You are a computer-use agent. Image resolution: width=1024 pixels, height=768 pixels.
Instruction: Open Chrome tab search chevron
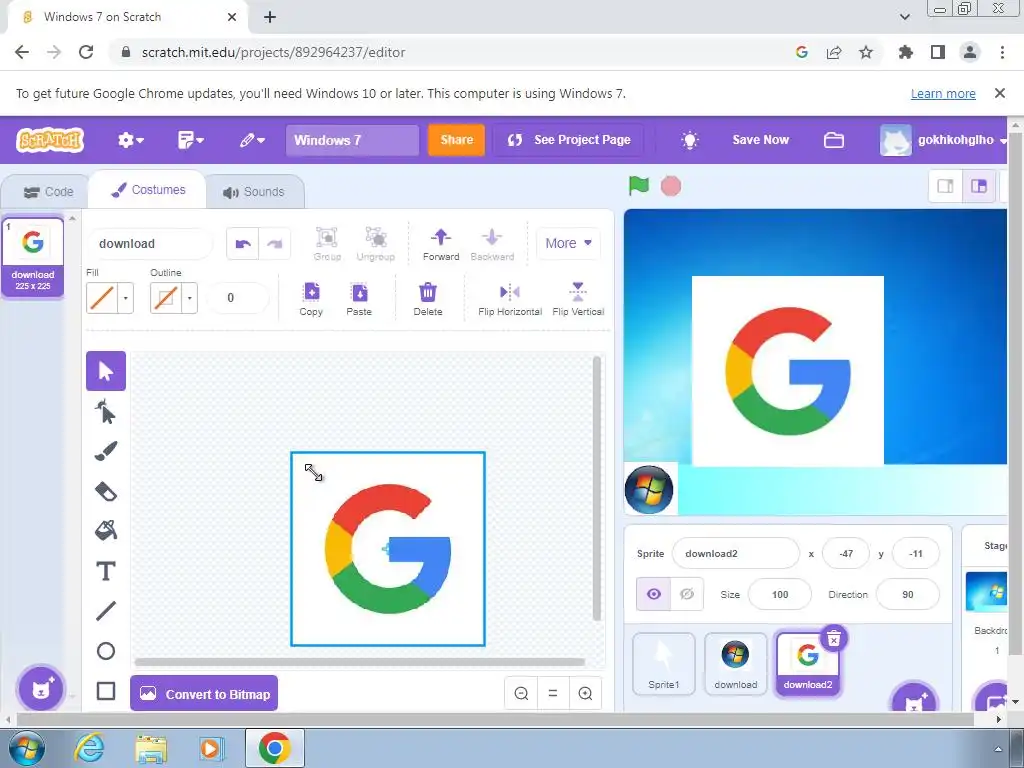tap(904, 17)
